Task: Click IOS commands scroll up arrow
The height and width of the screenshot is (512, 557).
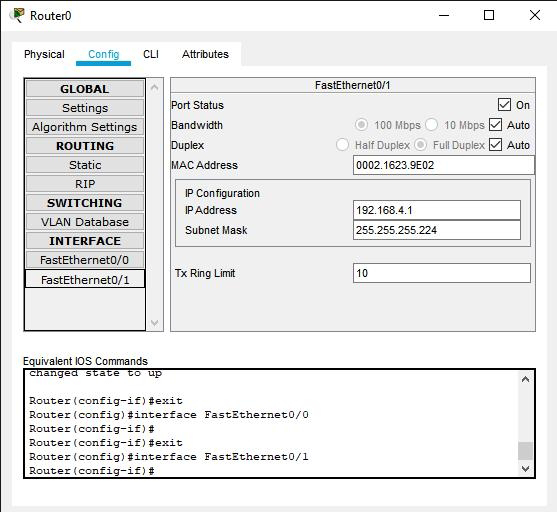Action: coord(525,379)
